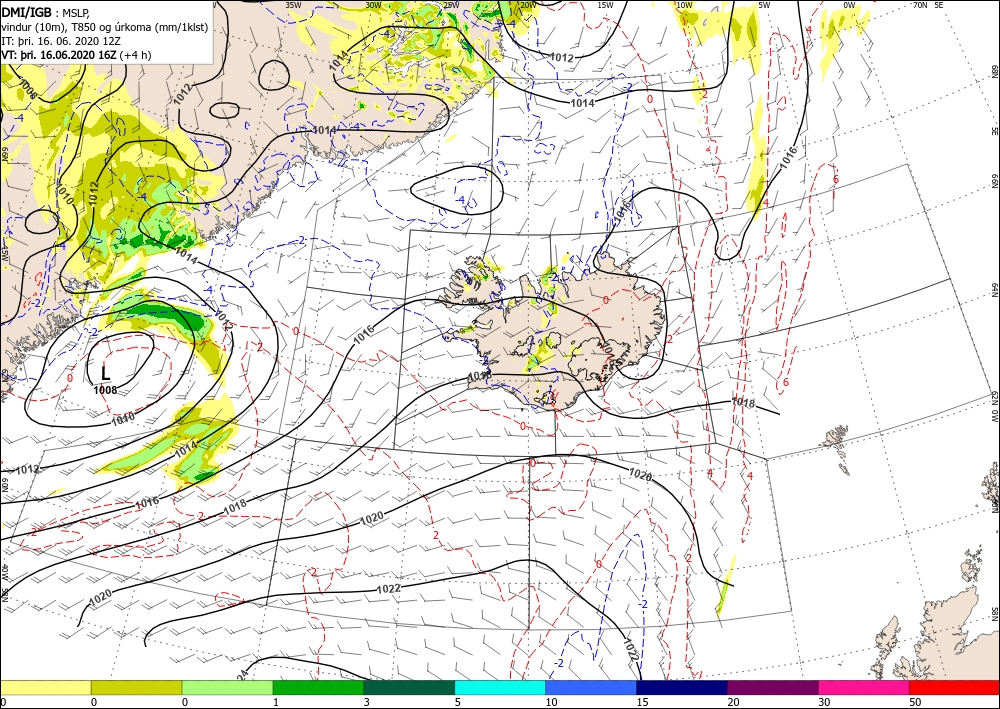Click the pale yellow legend swatch
Viewport: 1000px width, 709px height.
(x=45, y=687)
